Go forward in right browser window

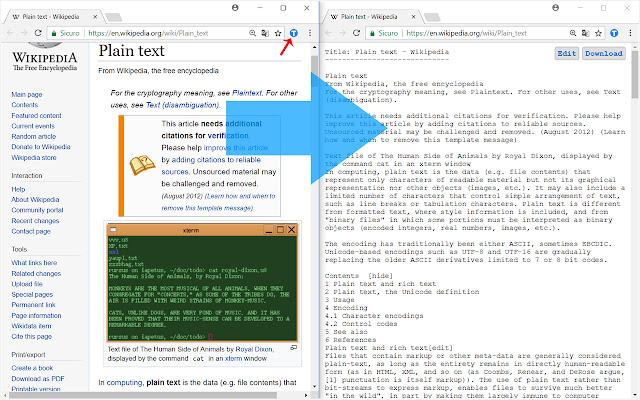point(342,33)
